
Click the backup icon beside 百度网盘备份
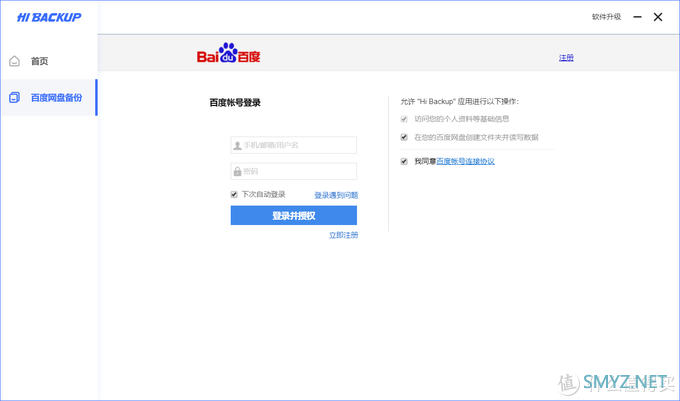(x=14, y=98)
